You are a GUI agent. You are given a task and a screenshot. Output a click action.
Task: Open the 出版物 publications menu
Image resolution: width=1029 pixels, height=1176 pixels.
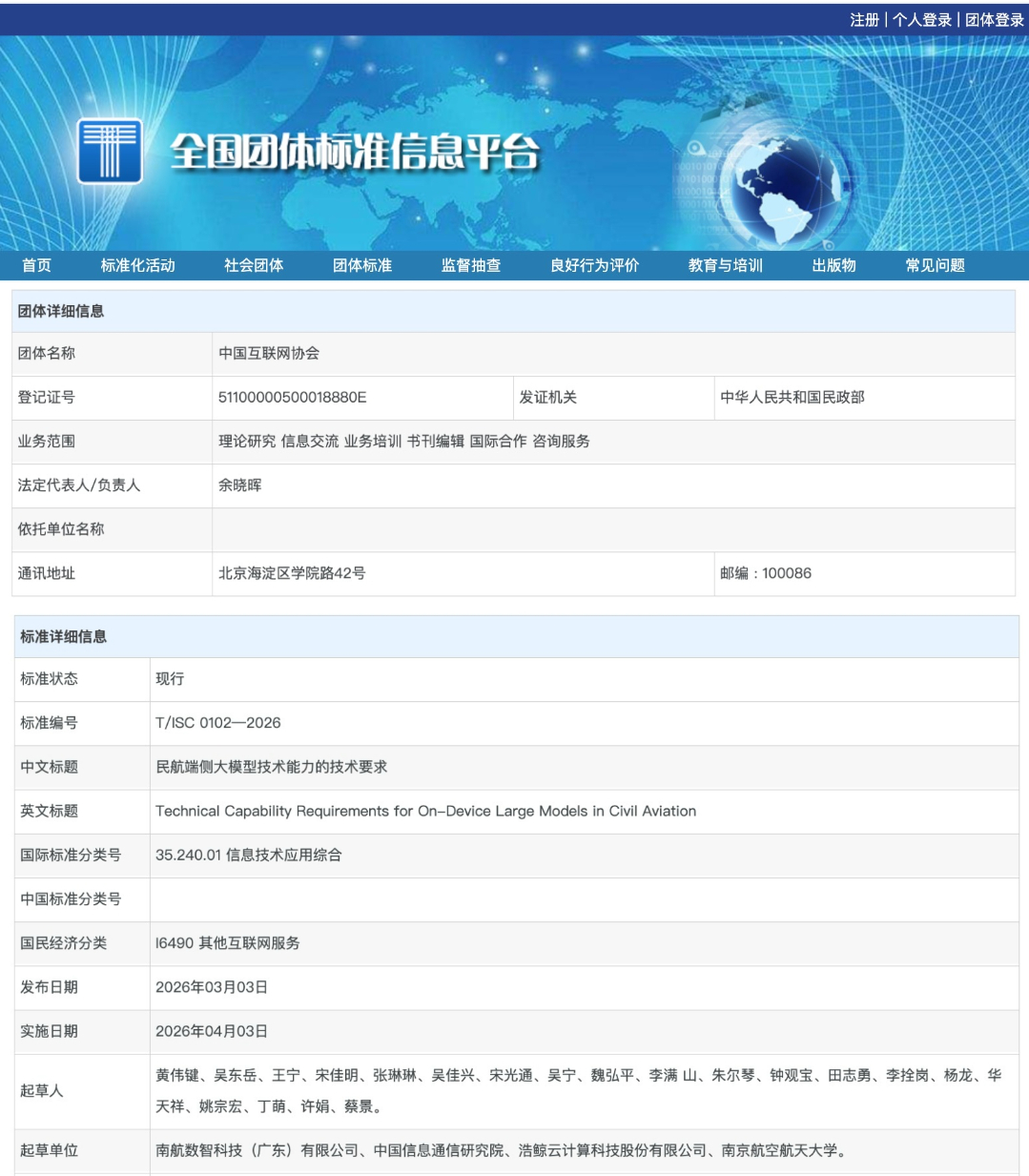click(x=833, y=265)
